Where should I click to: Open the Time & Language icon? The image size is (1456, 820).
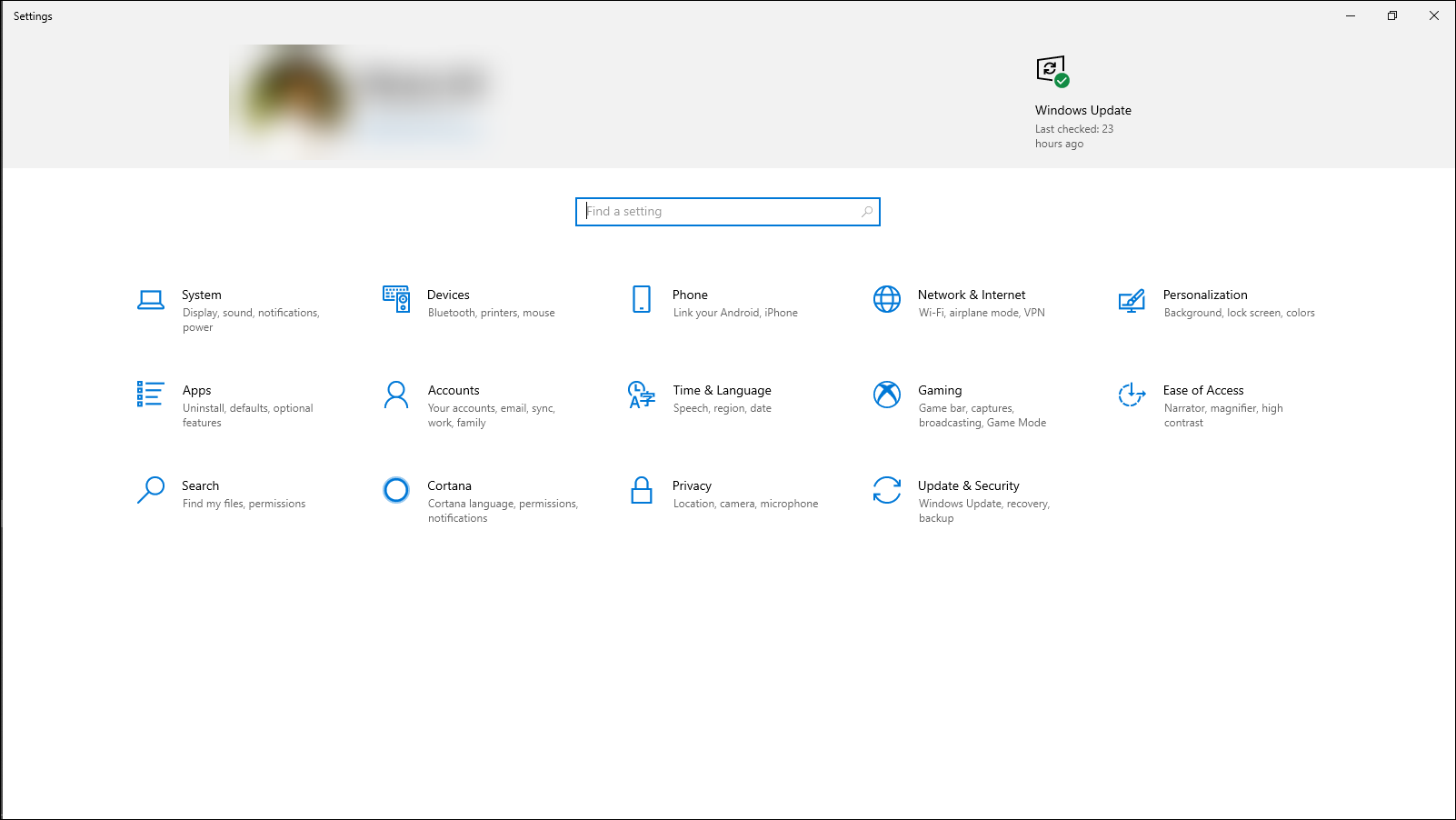coord(642,395)
